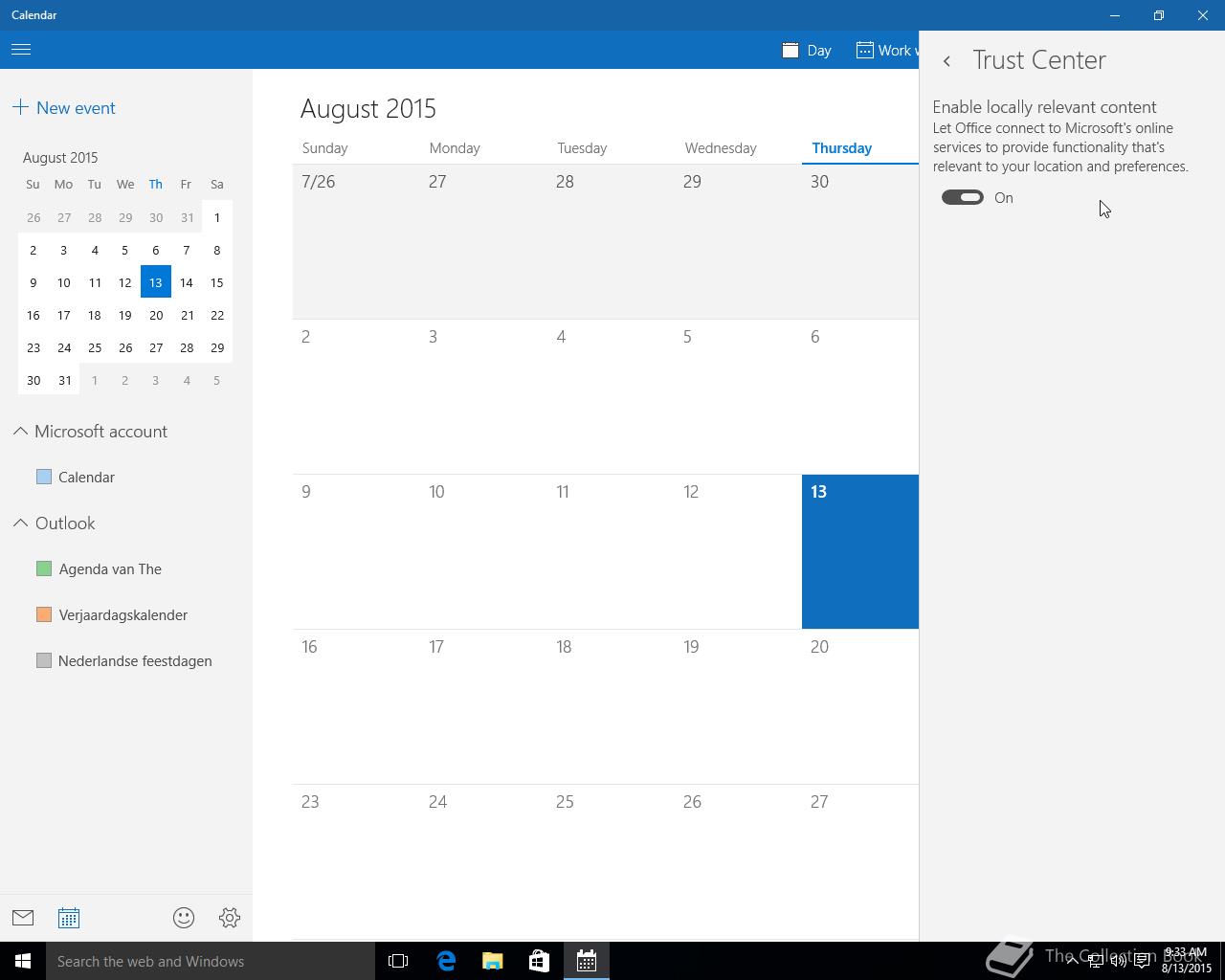Select Wednesday 5 in the month grid
The width and height of the screenshot is (1225, 980).
(738, 396)
